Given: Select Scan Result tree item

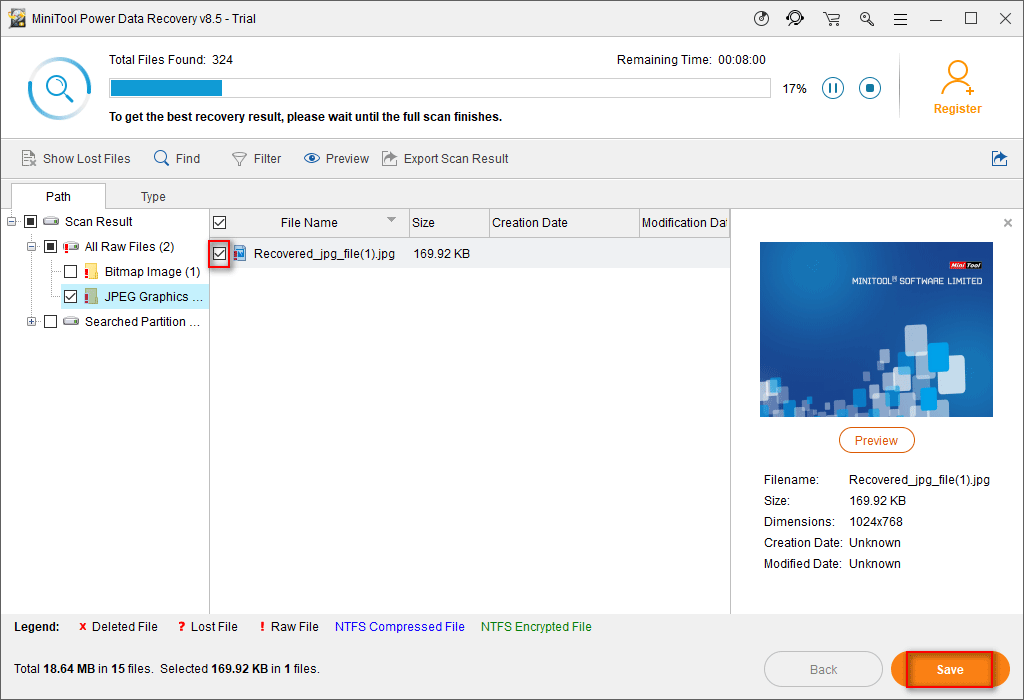Looking at the screenshot, I should point(99,221).
